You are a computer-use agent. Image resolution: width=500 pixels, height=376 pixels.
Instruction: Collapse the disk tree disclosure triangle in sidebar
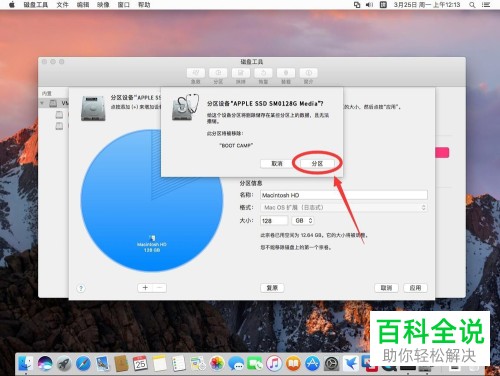(x=42, y=103)
